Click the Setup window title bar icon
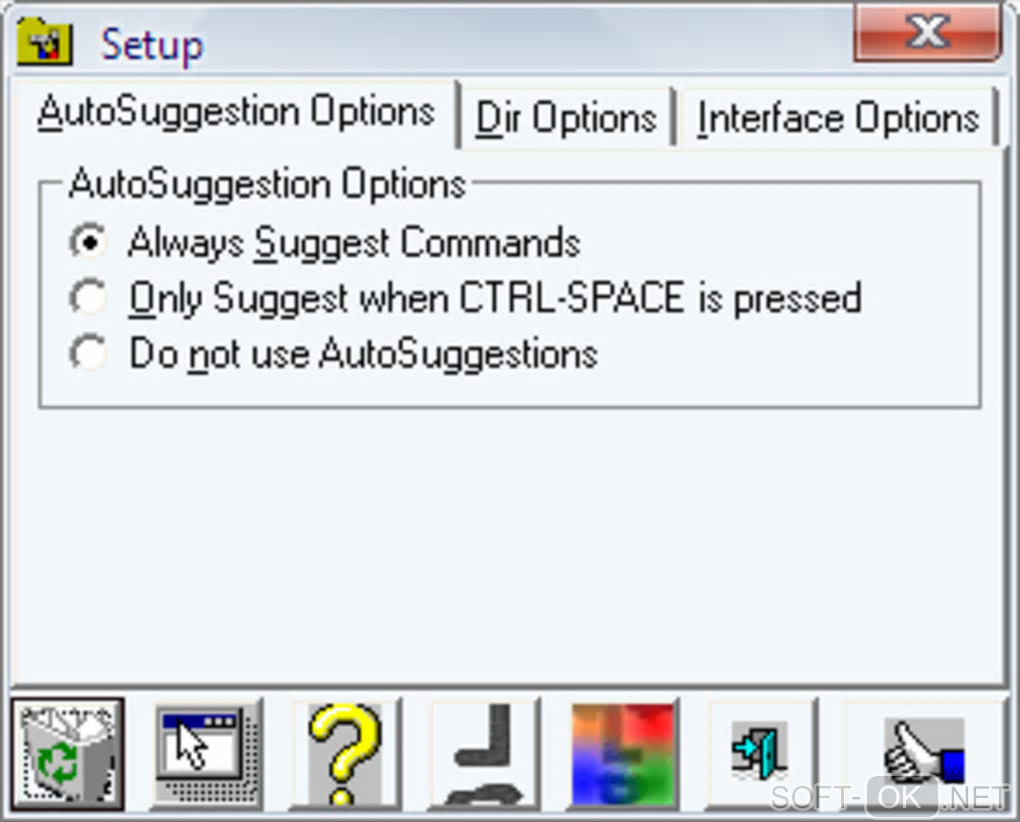 tap(45, 43)
